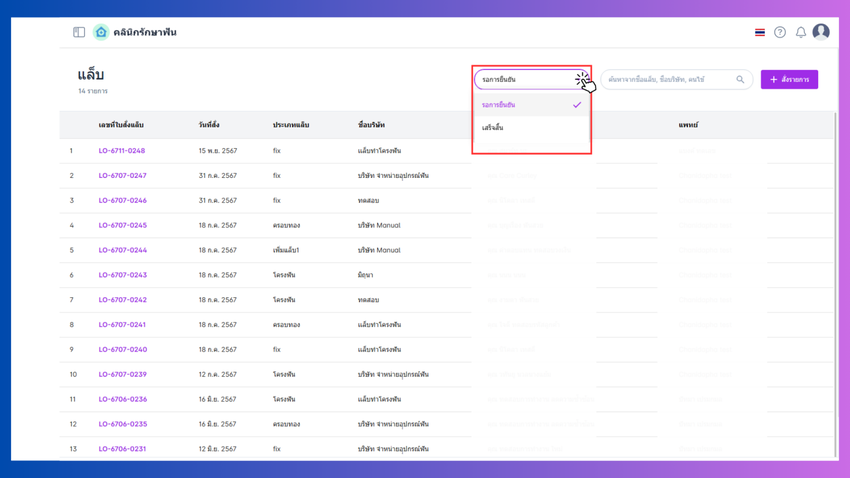Viewport: 850px width, 478px height.
Task: Open lab order LO-6707-0244
Action: (123, 250)
